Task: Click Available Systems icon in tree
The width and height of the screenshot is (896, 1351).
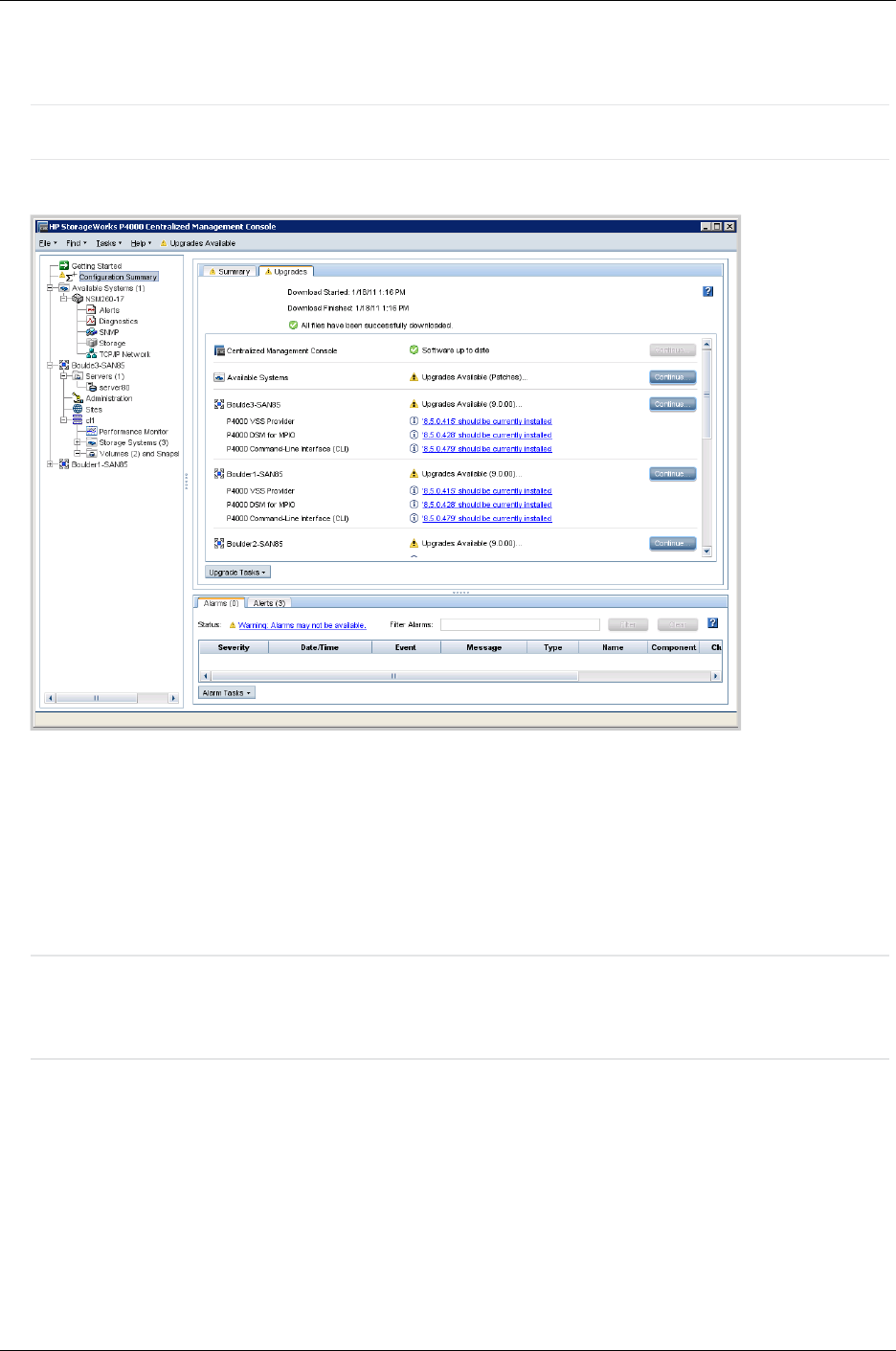Action: [x=64, y=288]
